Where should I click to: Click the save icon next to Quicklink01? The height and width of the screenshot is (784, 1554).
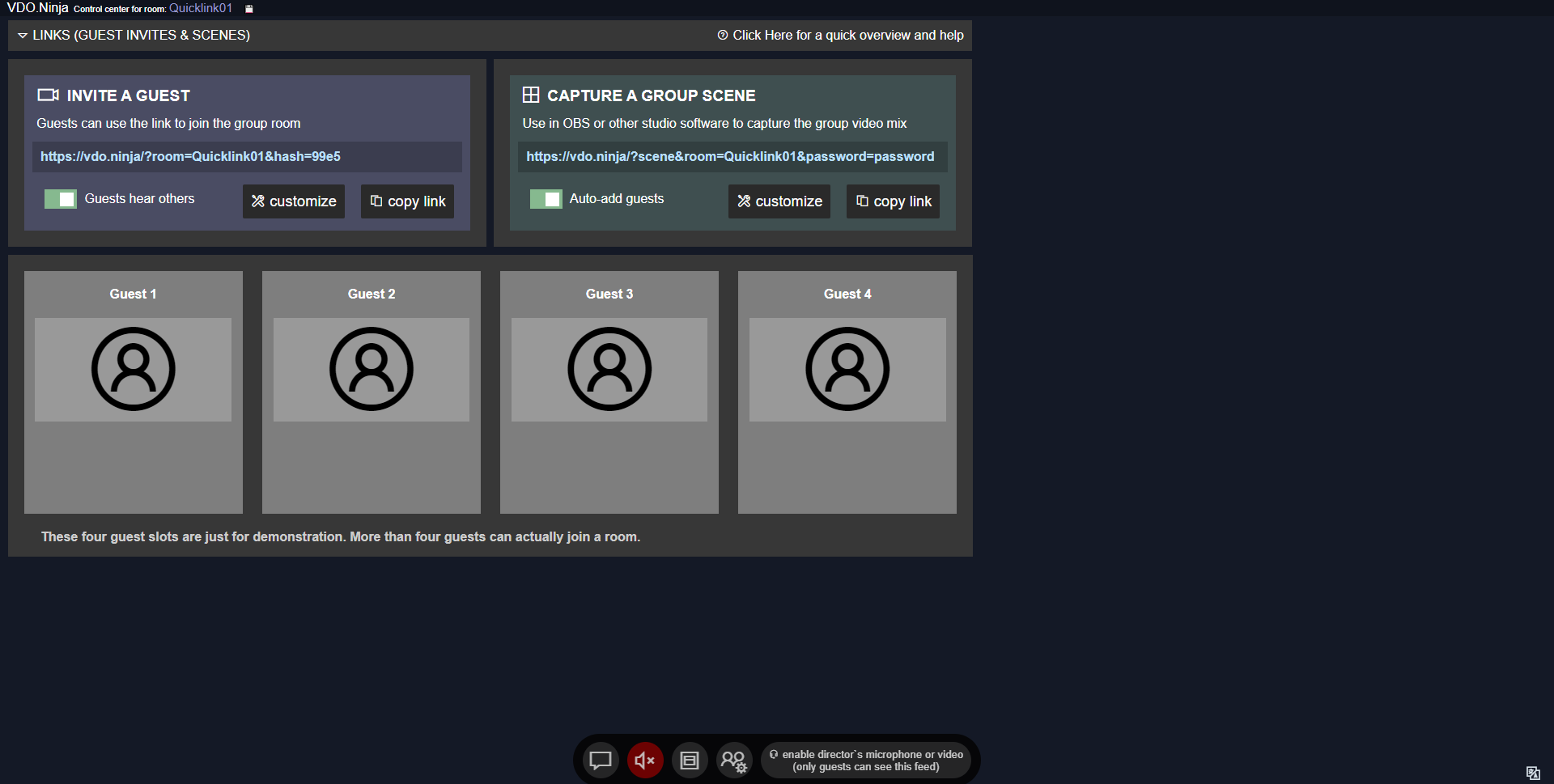(249, 9)
